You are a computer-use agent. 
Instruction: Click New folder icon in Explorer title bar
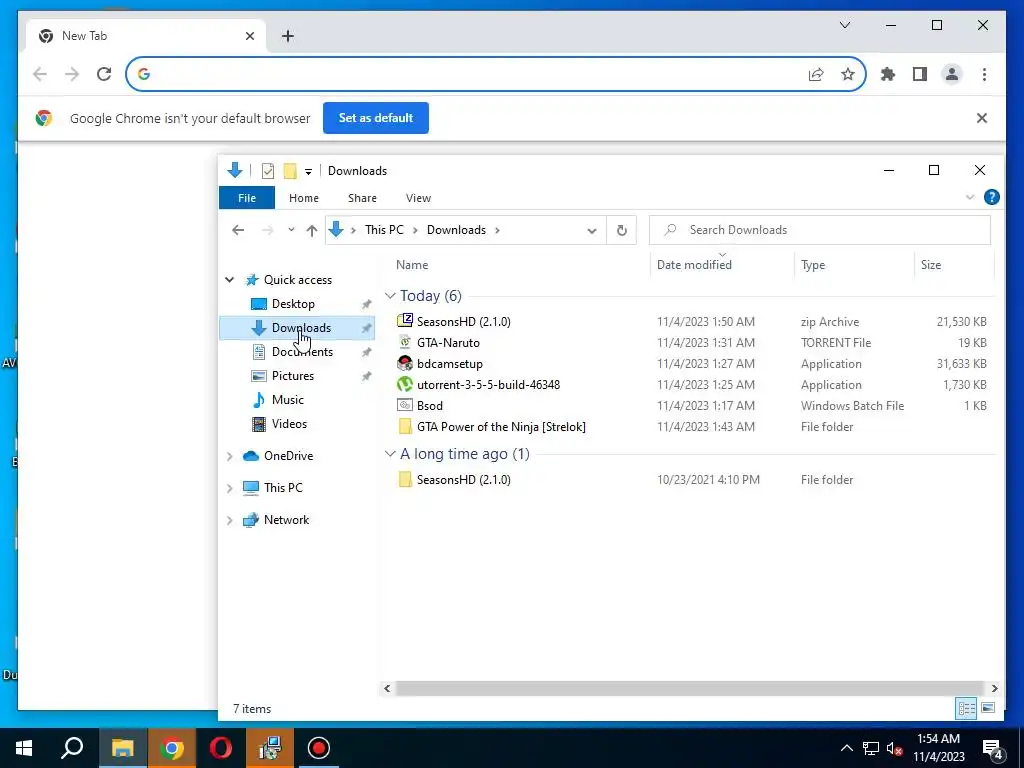click(x=290, y=171)
